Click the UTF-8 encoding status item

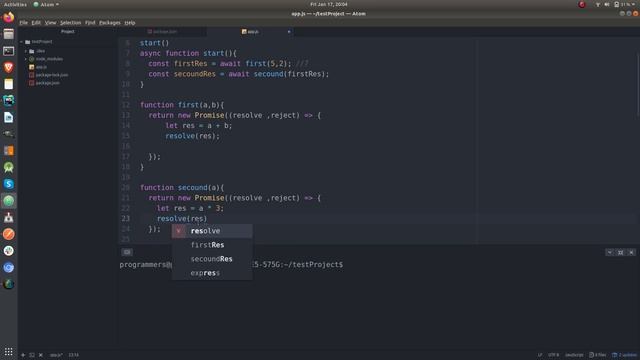[553, 355]
